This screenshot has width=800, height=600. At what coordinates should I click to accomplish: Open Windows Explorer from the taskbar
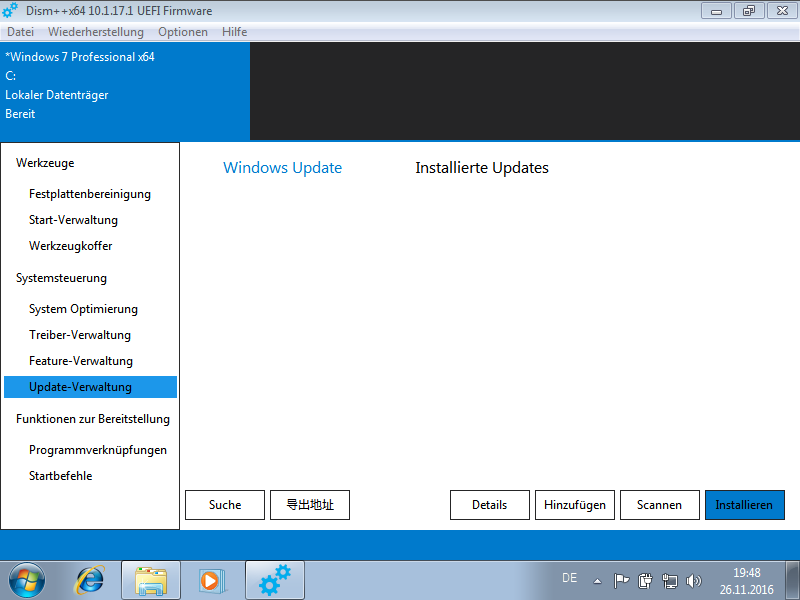click(x=151, y=581)
